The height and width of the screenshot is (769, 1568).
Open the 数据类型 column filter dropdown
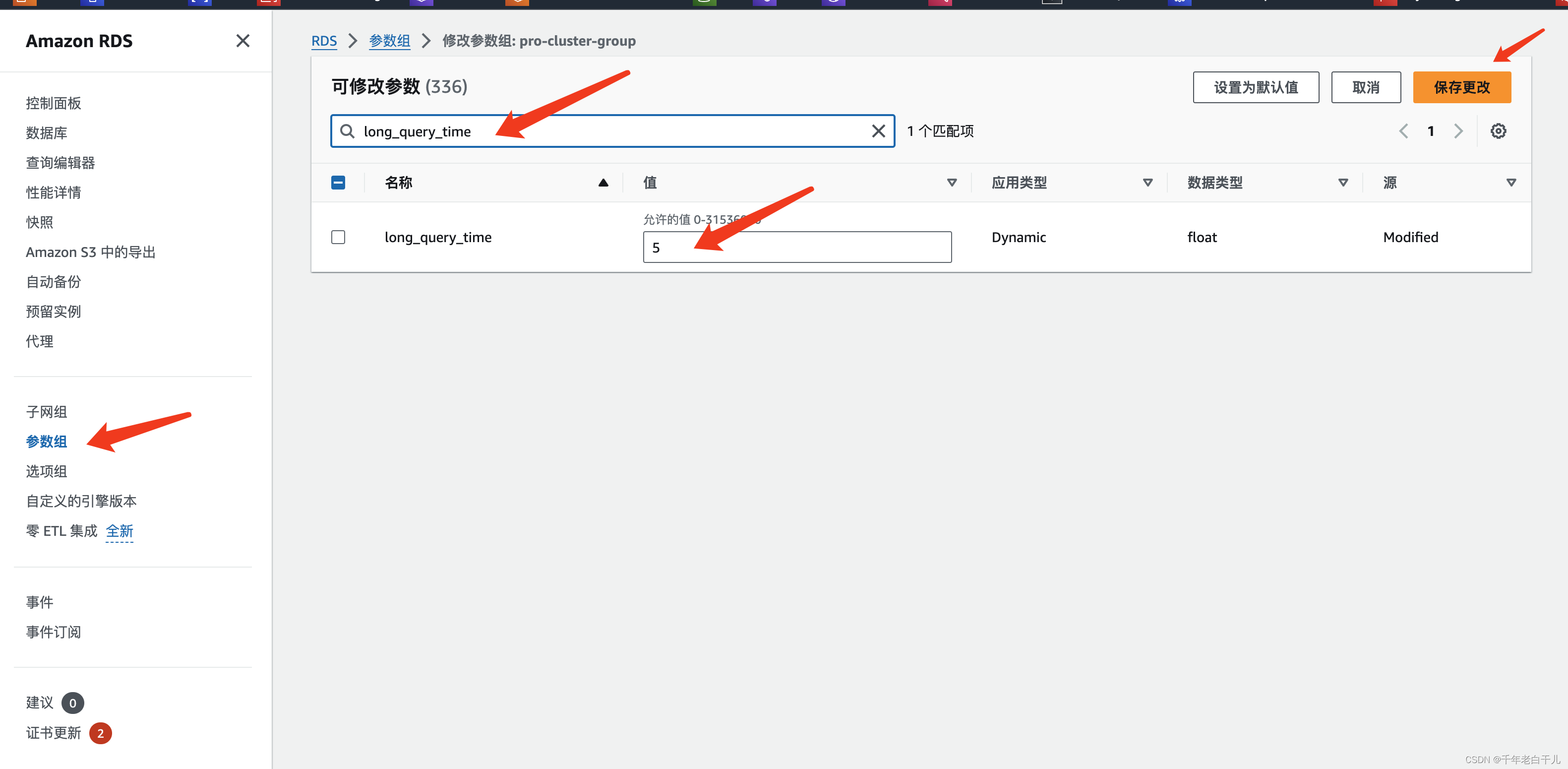pos(1343,183)
